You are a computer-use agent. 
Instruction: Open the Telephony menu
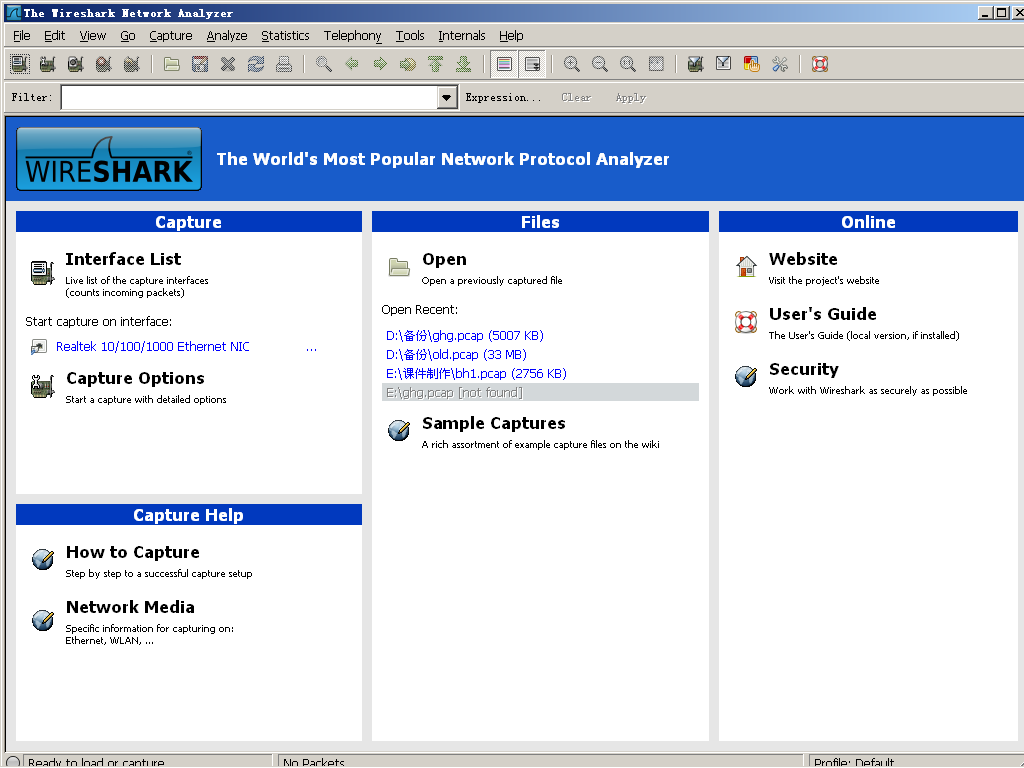pyautogui.click(x=352, y=35)
